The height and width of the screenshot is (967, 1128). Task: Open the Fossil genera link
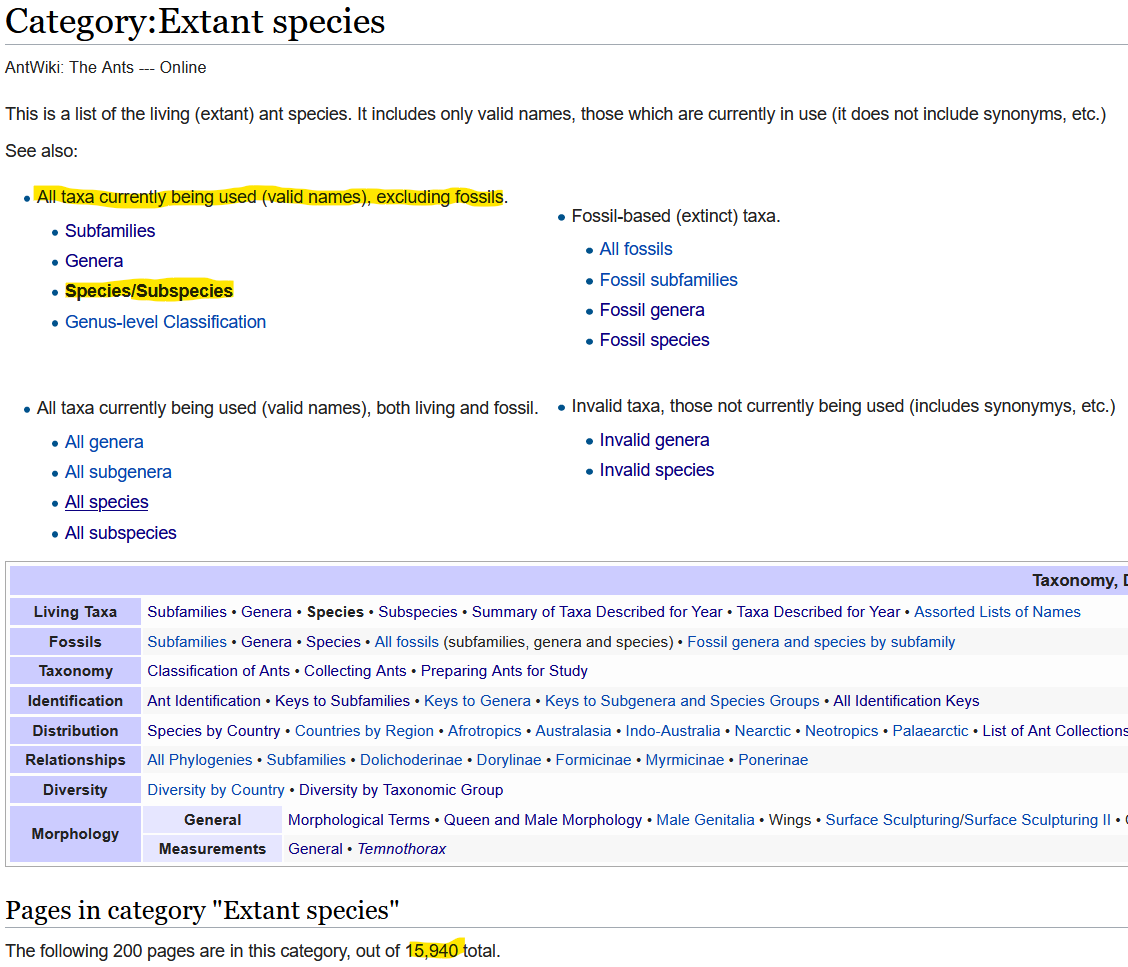point(652,310)
